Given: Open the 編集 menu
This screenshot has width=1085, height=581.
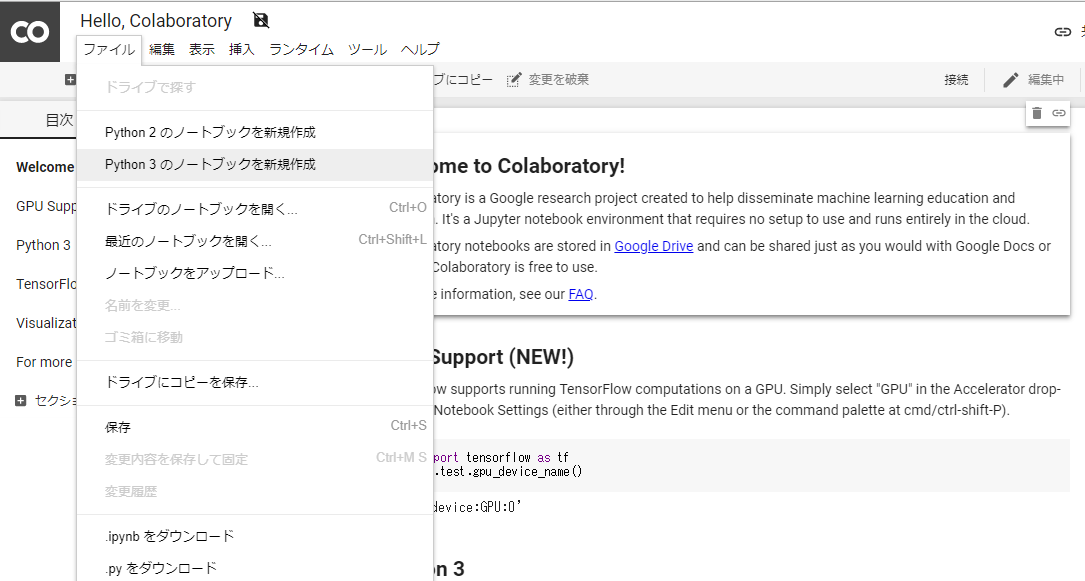Looking at the screenshot, I should (x=162, y=49).
